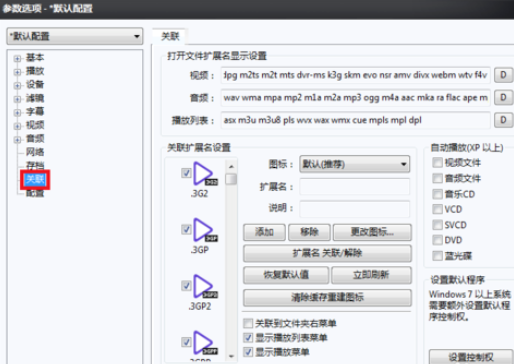Expand the 滤镜 tree node
514x364 pixels.
point(17,99)
